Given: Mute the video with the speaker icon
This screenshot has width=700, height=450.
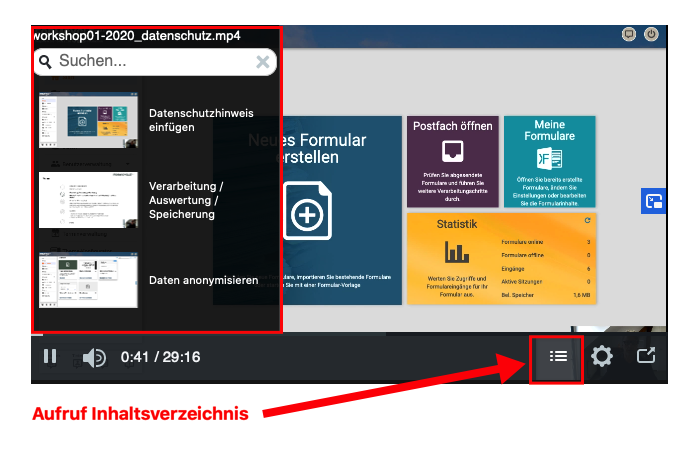Looking at the screenshot, I should coord(94,357).
